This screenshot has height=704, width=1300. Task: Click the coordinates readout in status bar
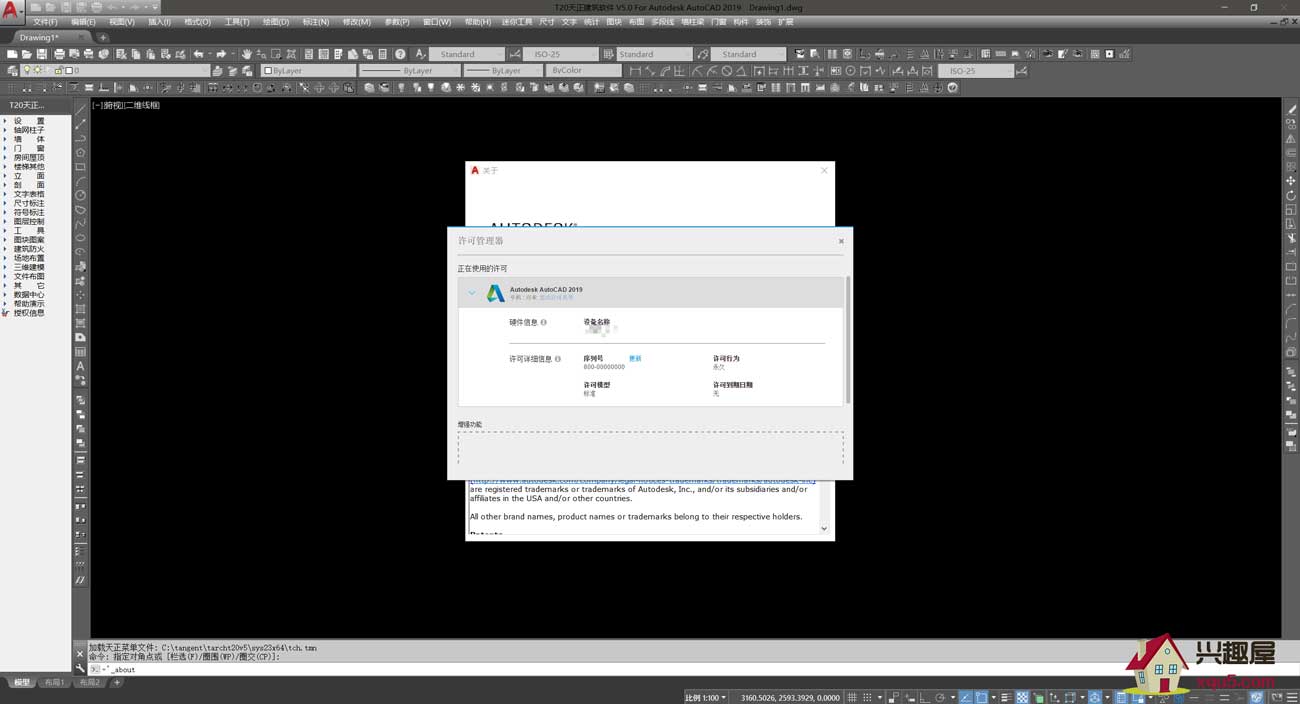pos(790,697)
